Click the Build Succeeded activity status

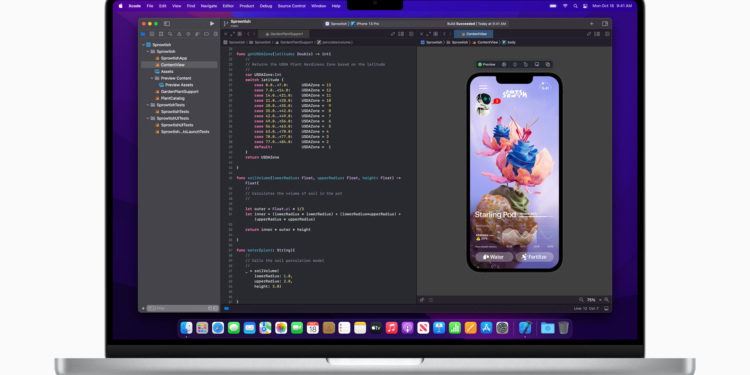point(476,23)
